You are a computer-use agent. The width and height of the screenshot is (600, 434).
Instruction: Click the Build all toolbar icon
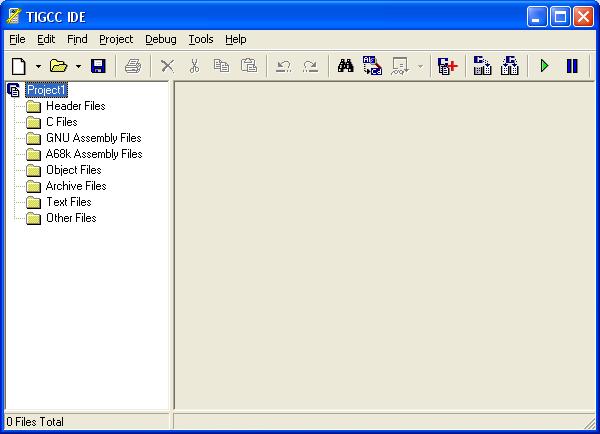[509, 66]
